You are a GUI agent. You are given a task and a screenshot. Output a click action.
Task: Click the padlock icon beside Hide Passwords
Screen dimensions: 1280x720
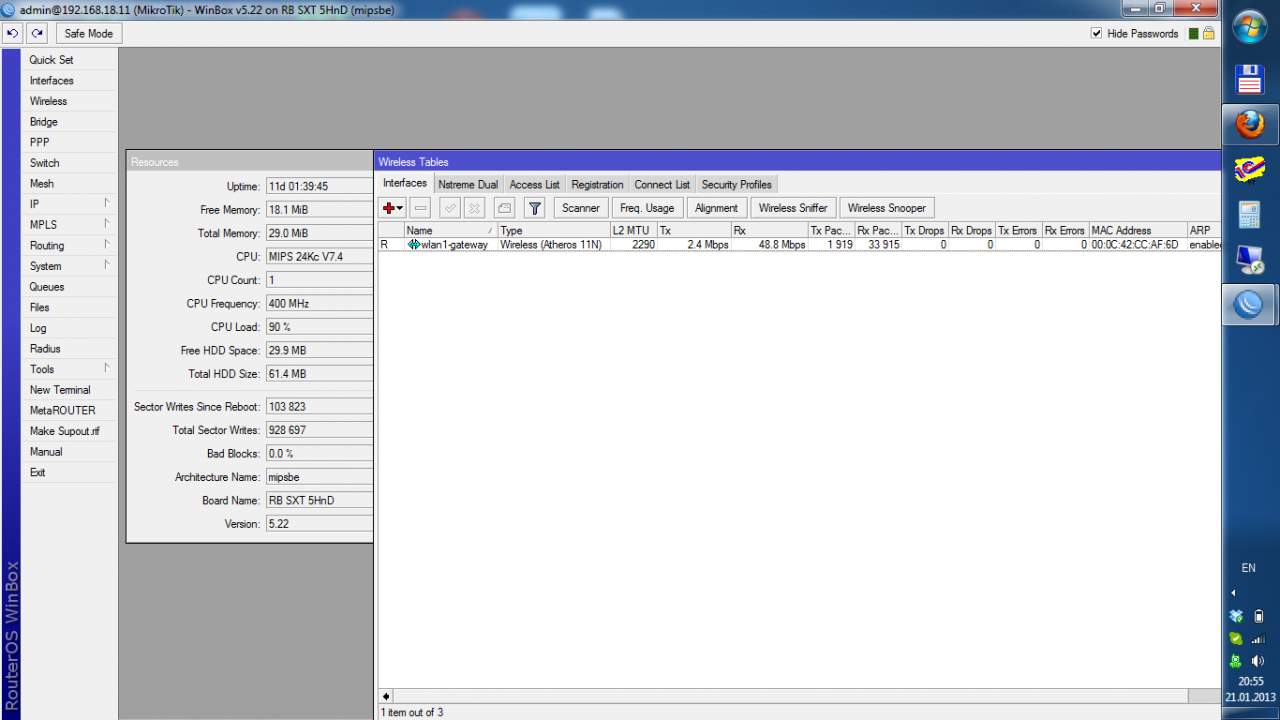point(1208,33)
